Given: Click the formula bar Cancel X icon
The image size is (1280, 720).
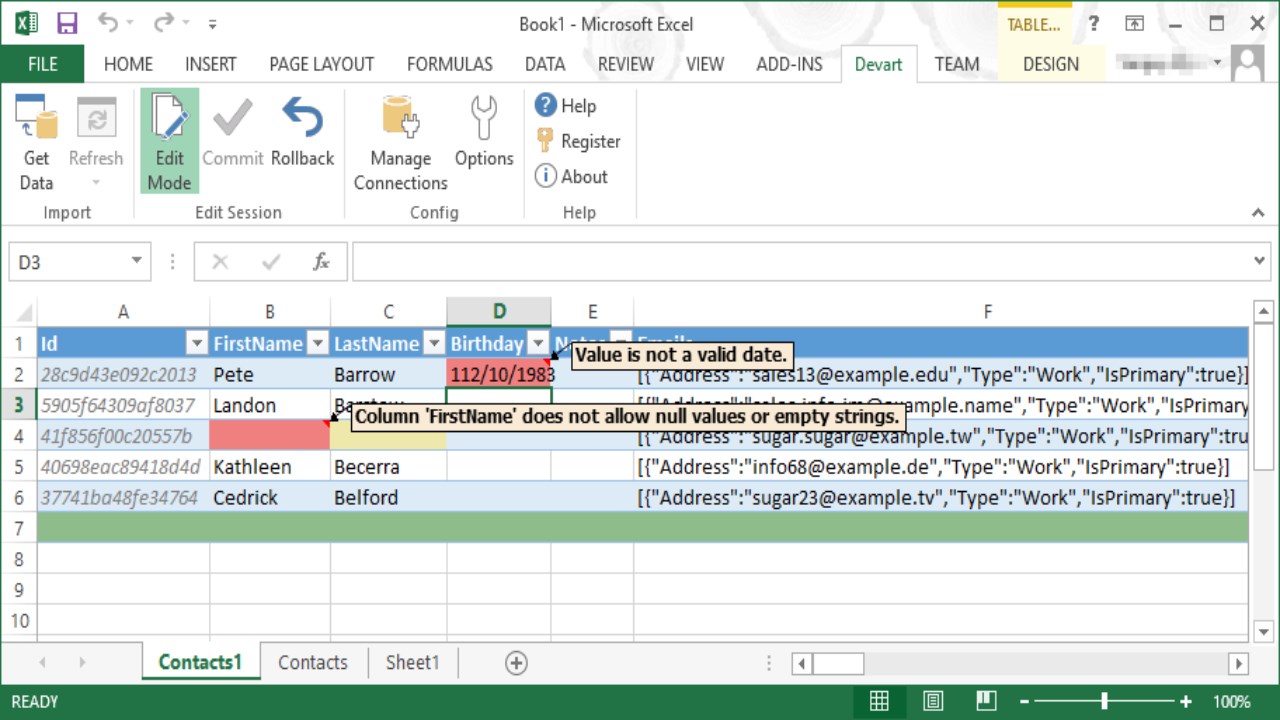Looking at the screenshot, I should pyautogui.click(x=220, y=262).
